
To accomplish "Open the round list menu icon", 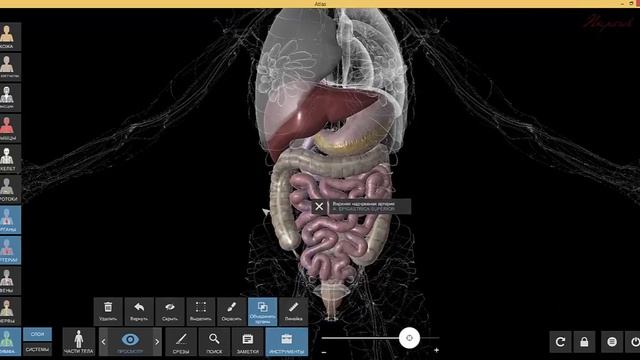I will click(612, 342).
